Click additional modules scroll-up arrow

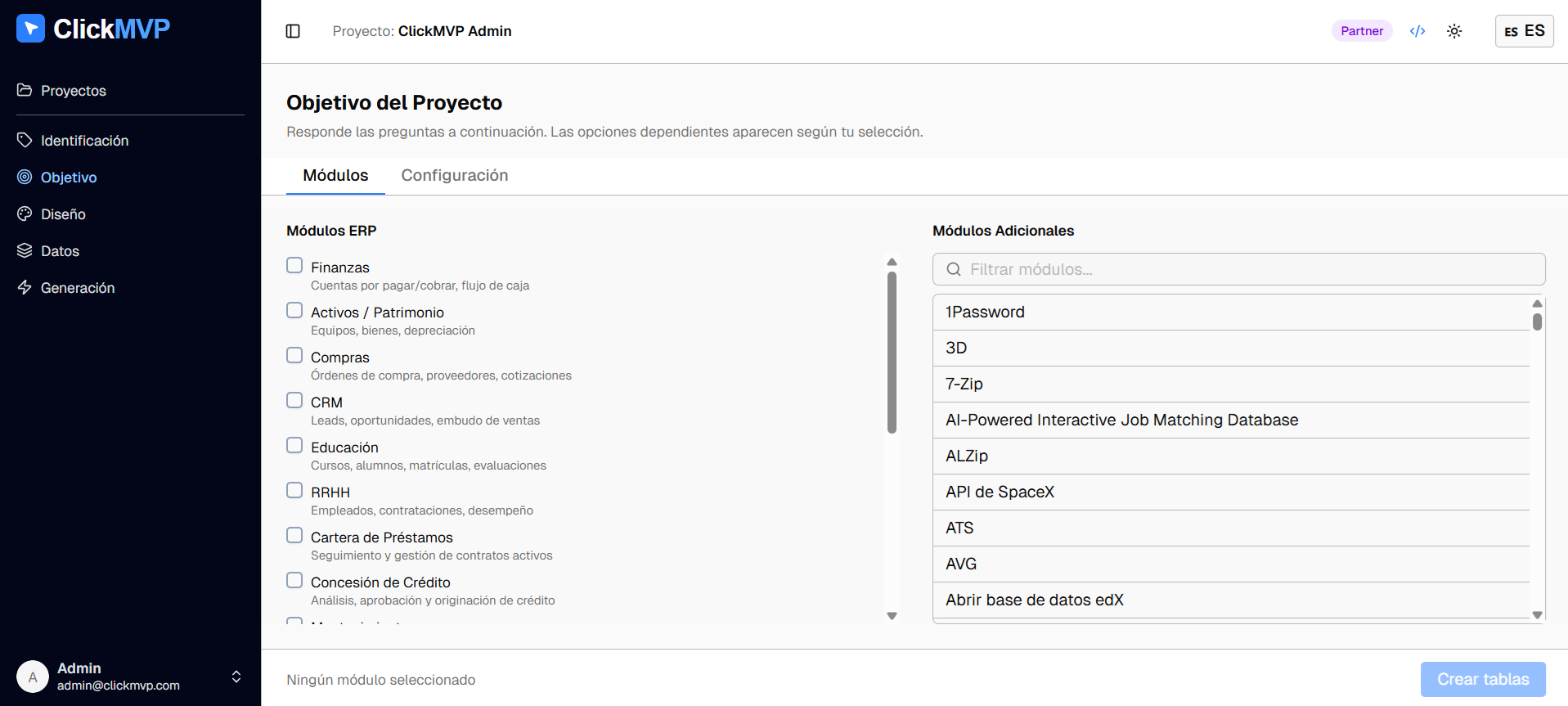[1538, 304]
